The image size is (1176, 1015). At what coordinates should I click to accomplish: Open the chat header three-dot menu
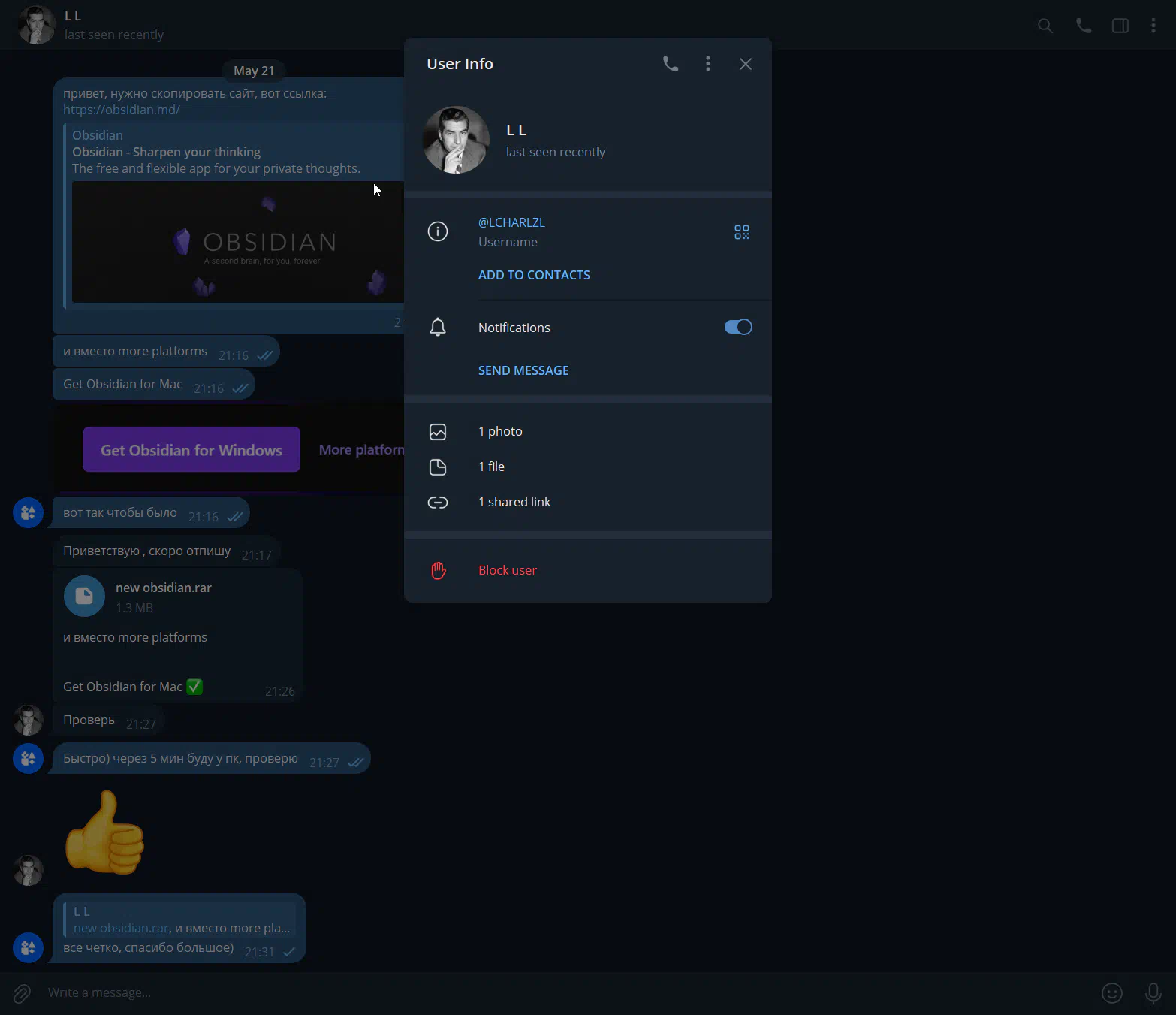1153,26
